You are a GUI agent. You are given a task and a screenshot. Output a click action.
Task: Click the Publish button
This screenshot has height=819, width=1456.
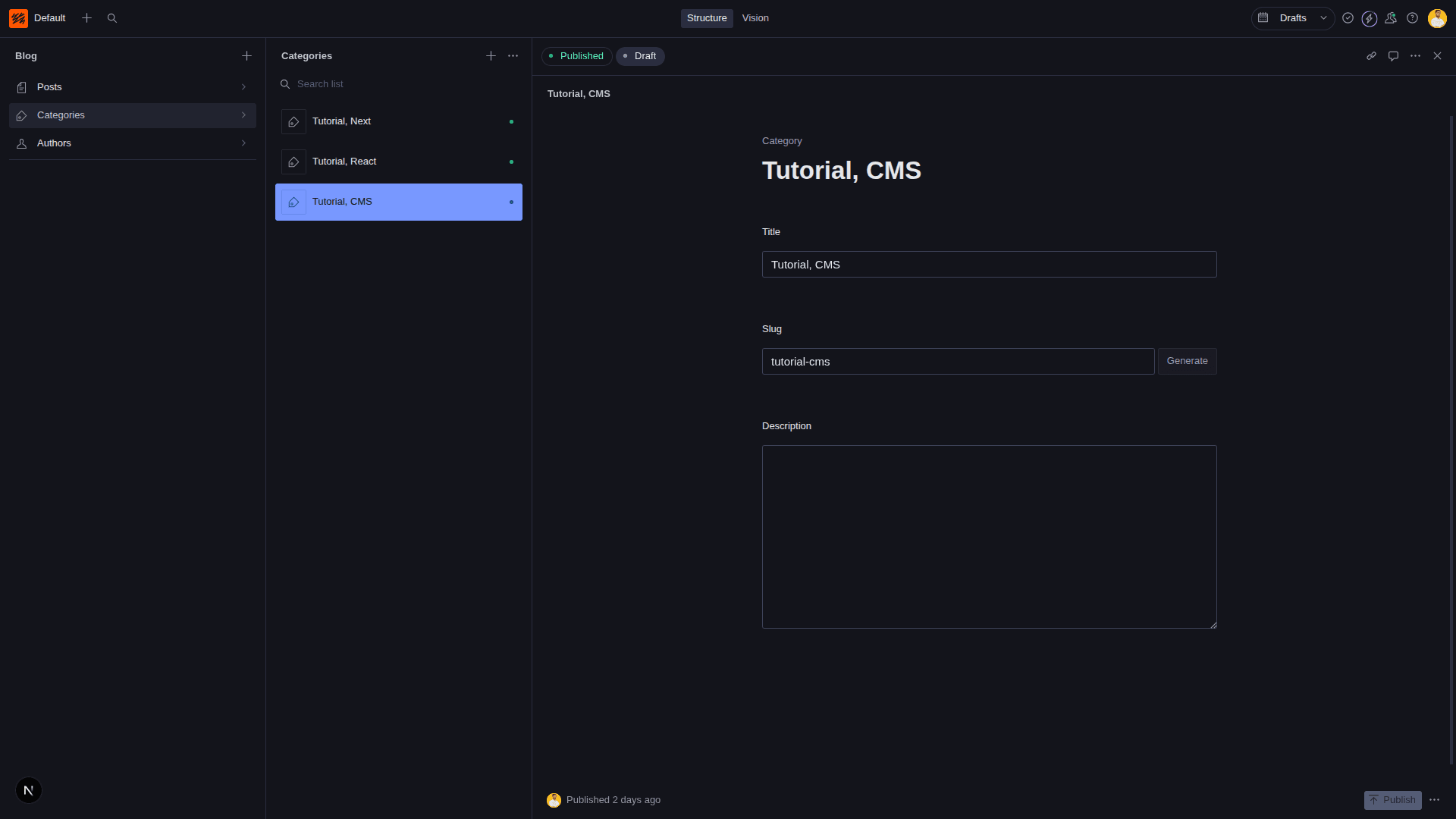point(1392,800)
